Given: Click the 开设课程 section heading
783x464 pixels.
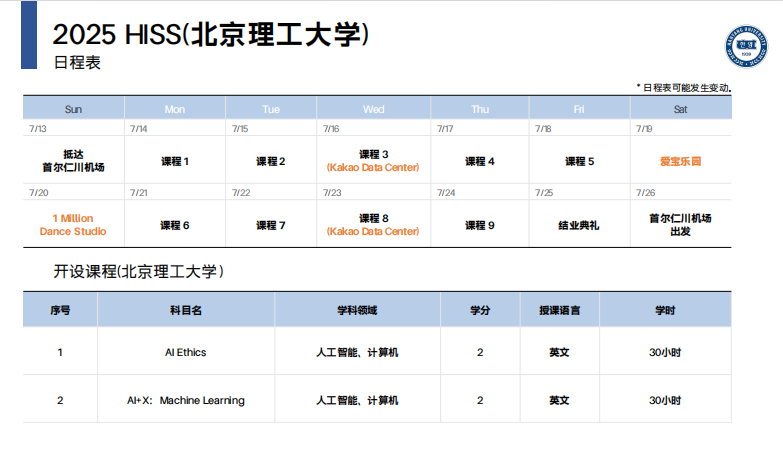Looking at the screenshot, I should coord(138,272).
